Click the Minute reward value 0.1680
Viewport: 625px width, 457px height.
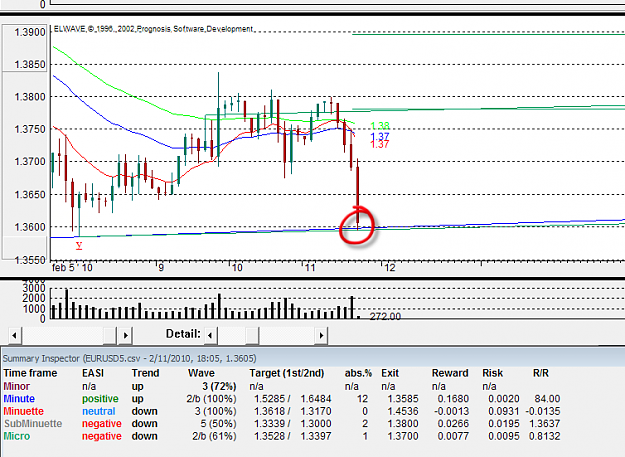coord(453,399)
